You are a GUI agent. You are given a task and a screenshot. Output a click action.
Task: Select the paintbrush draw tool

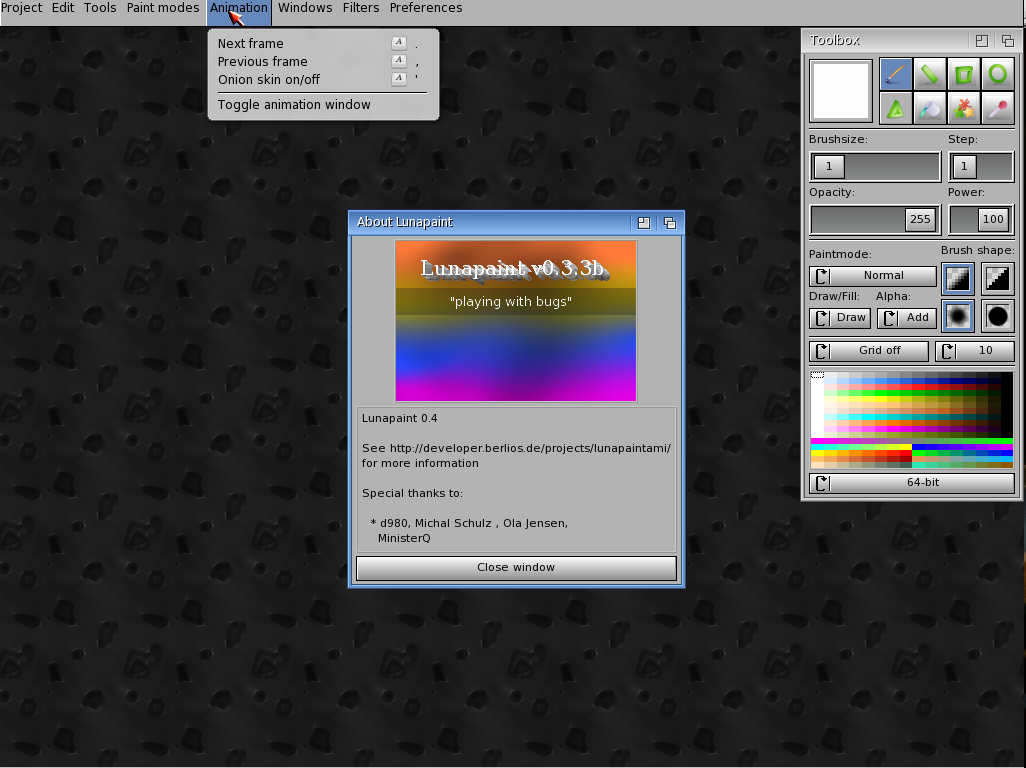tap(896, 74)
